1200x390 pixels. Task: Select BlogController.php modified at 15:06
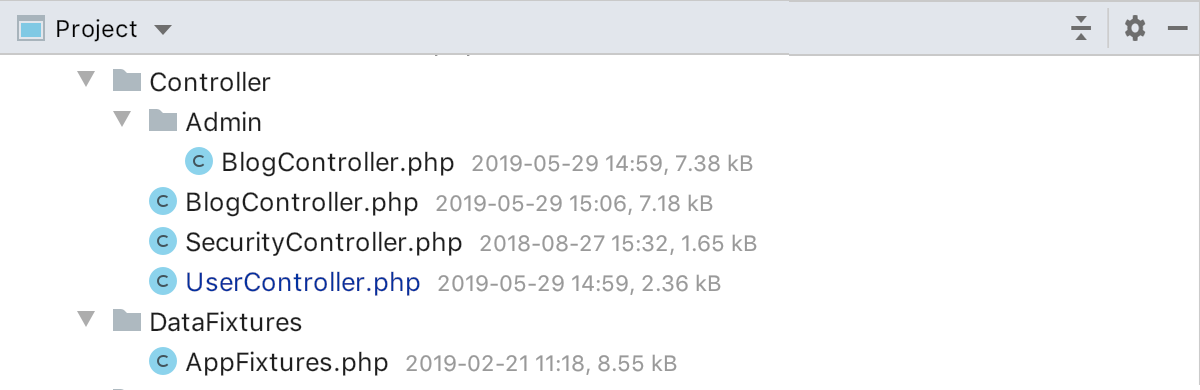[x=302, y=202]
